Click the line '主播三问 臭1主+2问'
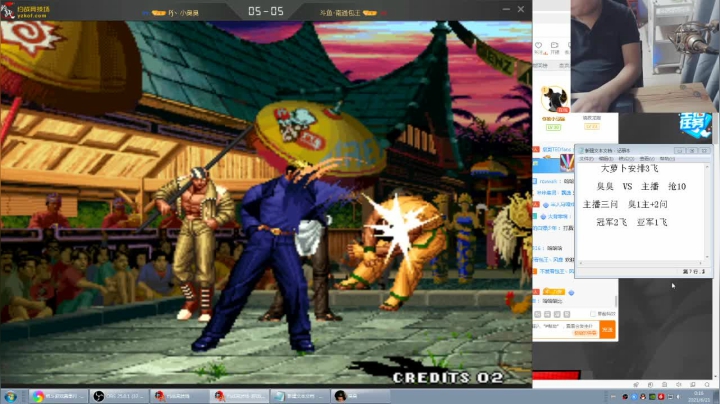This screenshot has width=720, height=404. 625,204
